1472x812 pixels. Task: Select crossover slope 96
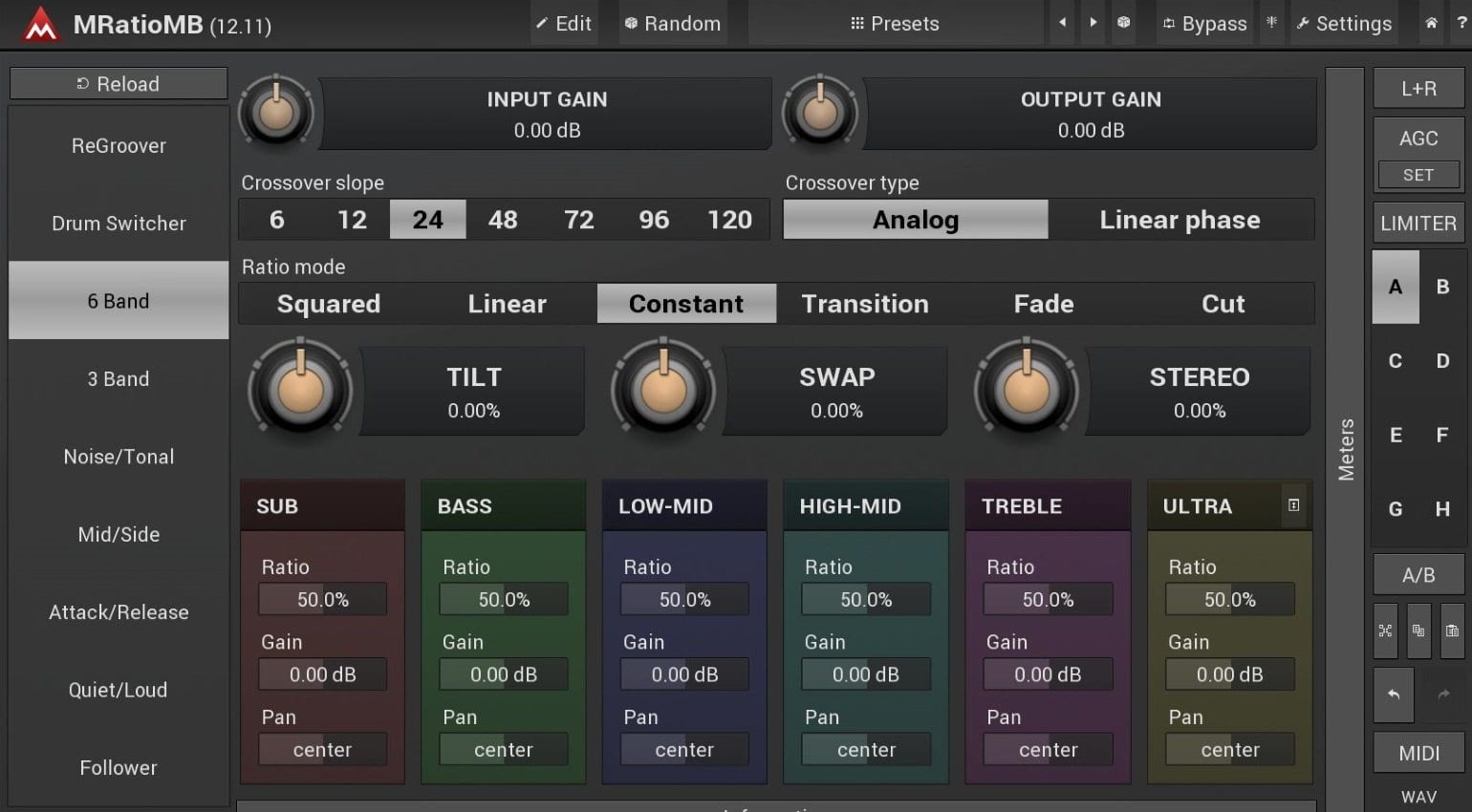coord(654,220)
